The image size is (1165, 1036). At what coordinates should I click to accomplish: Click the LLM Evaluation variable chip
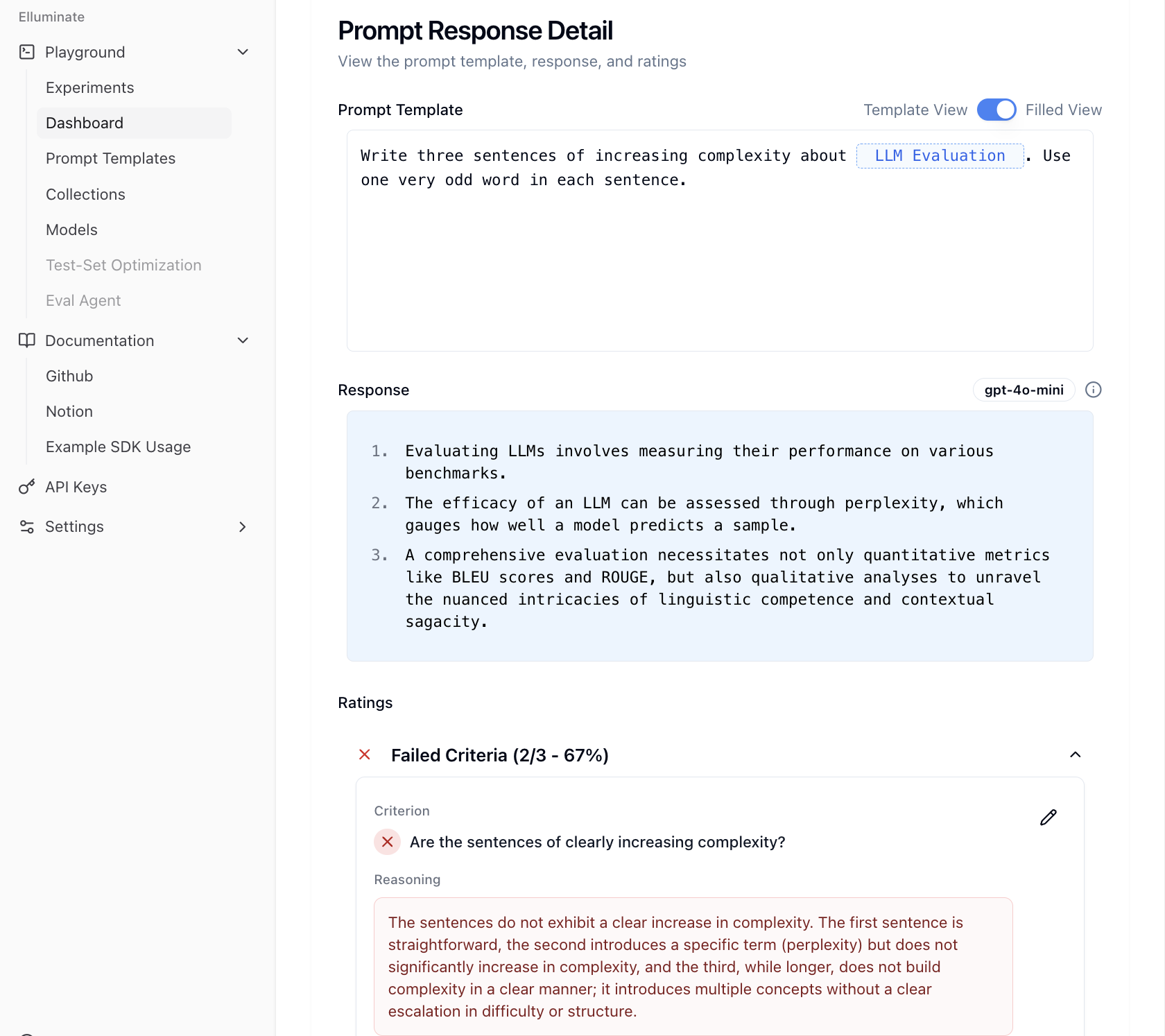pyautogui.click(x=940, y=156)
